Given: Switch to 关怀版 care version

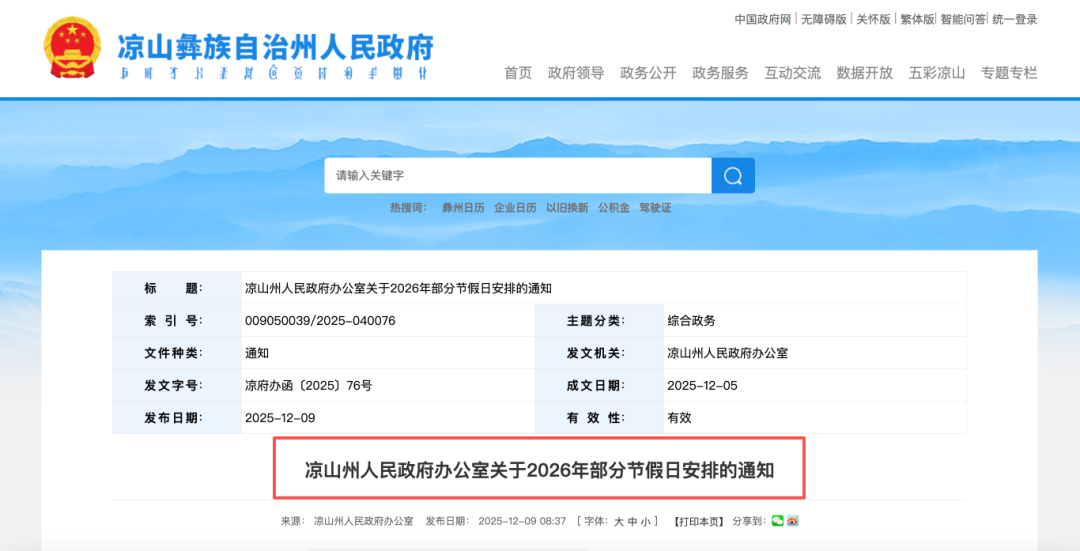Looking at the screenshot, I should [873, 19].
